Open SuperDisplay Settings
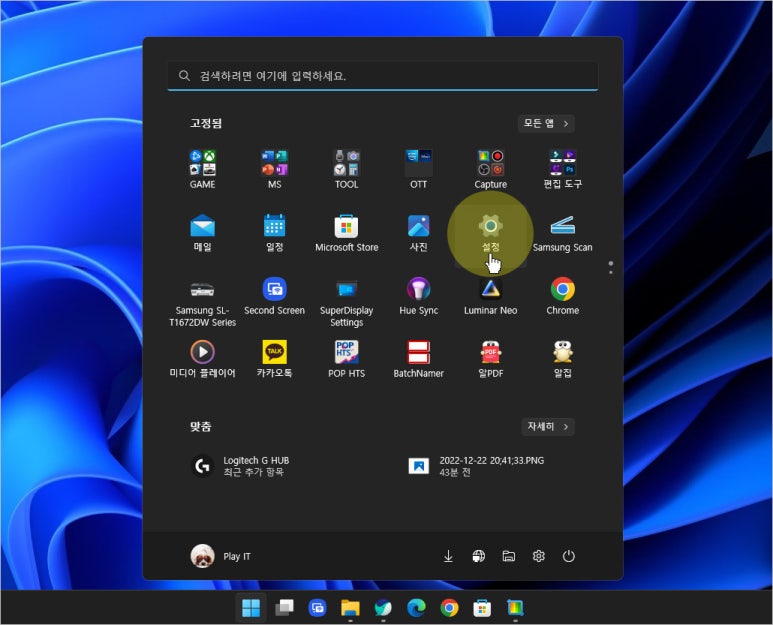This screenshot has width=773, height=625. point(347,302)
